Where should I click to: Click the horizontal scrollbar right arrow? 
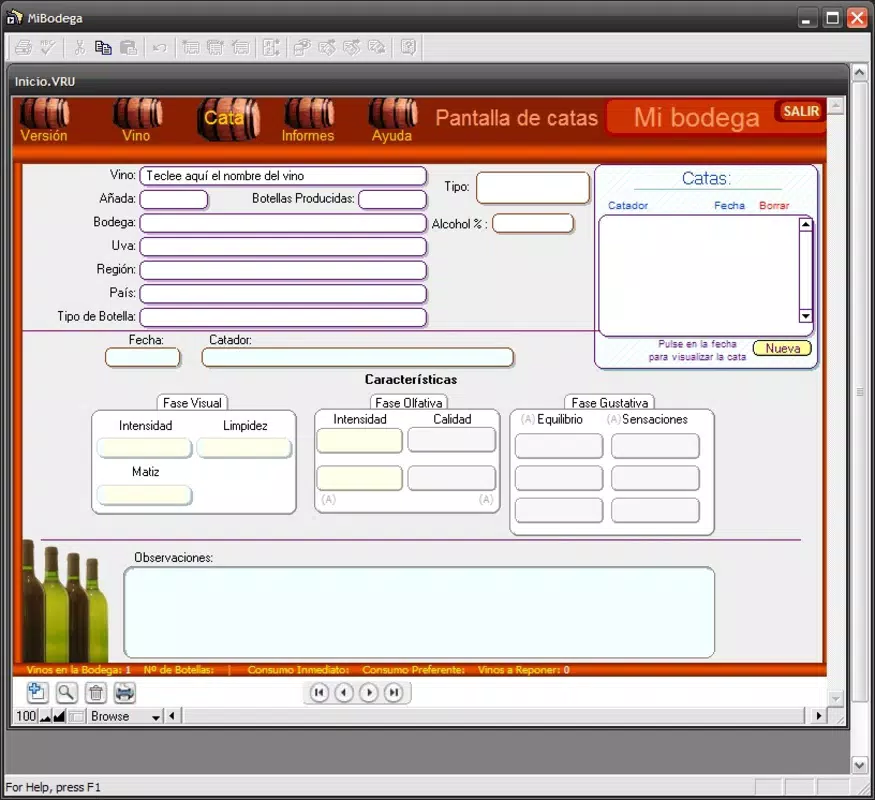click(x=819, y=716)
